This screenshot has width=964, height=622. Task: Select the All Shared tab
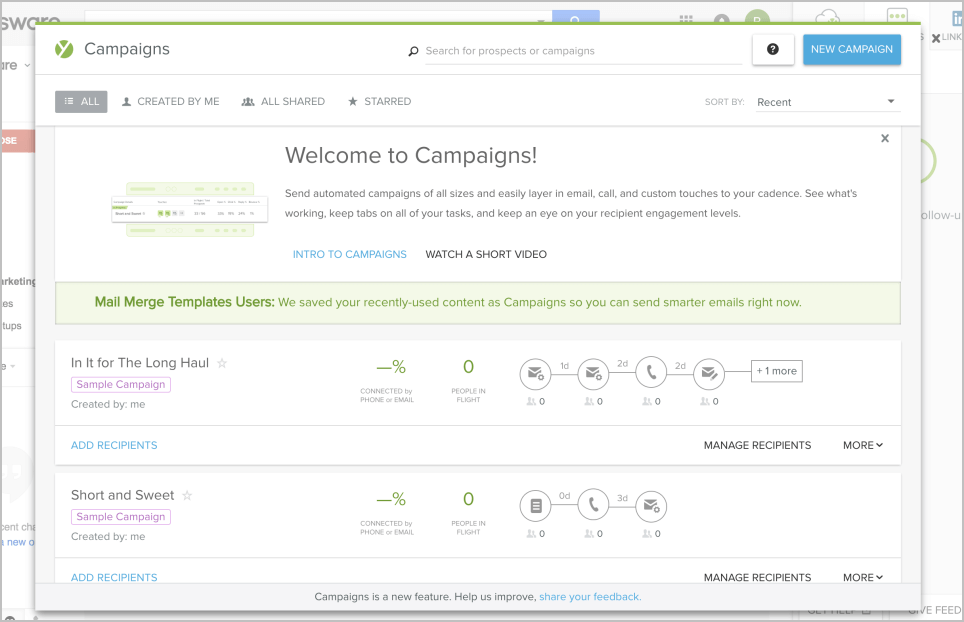pyautogui.click(x=283, y=102)
